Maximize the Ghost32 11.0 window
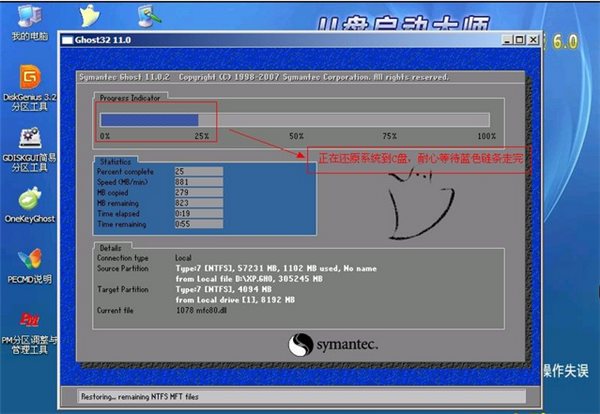Viewport: 600px width, 414px height. pos(520,40)
